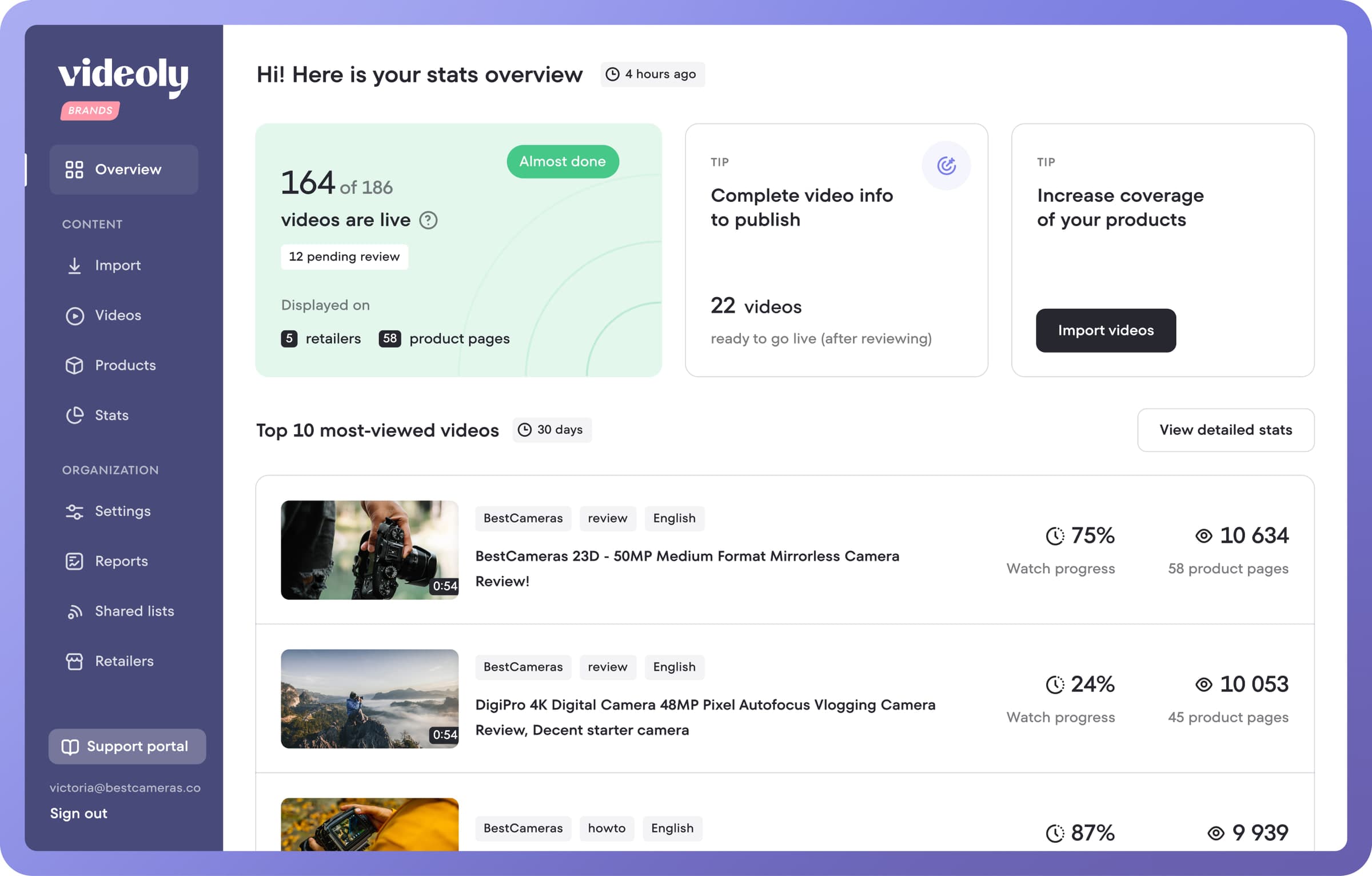Click the 5 retailers count badge
The height and width of the screenshot is (876, 1372).
pos(289,338)
